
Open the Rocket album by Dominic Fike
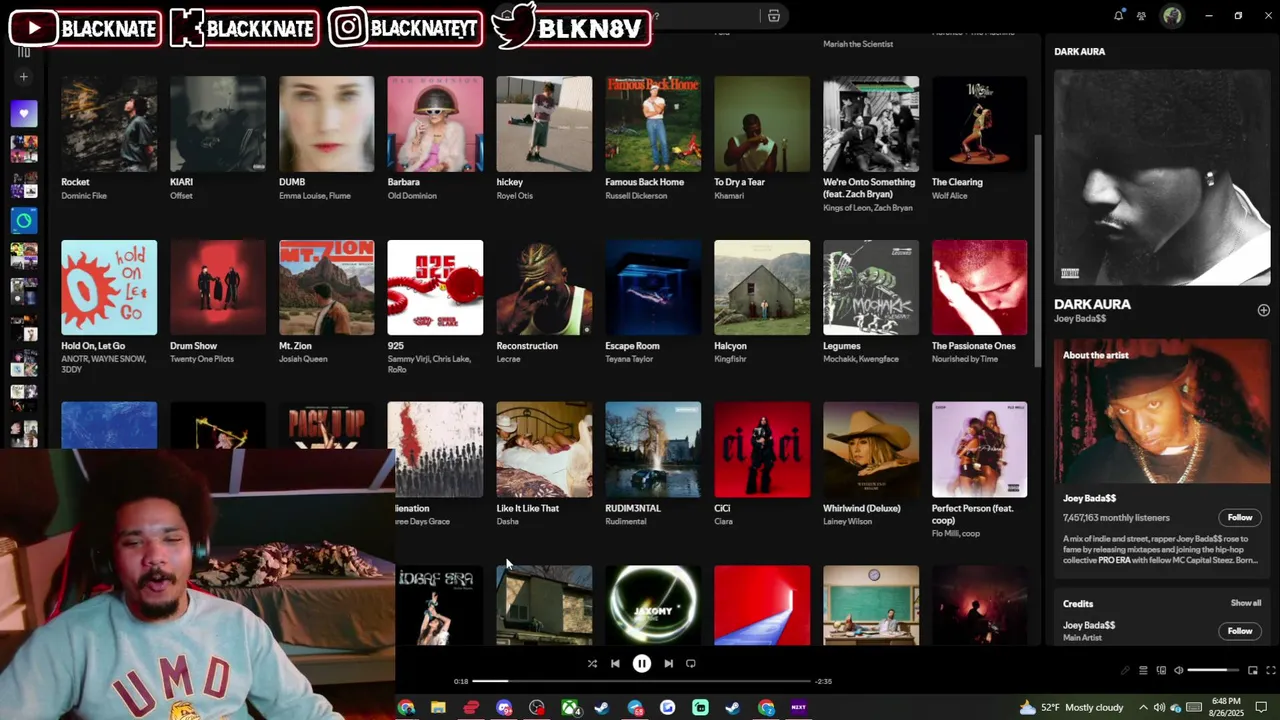(109, 124)
